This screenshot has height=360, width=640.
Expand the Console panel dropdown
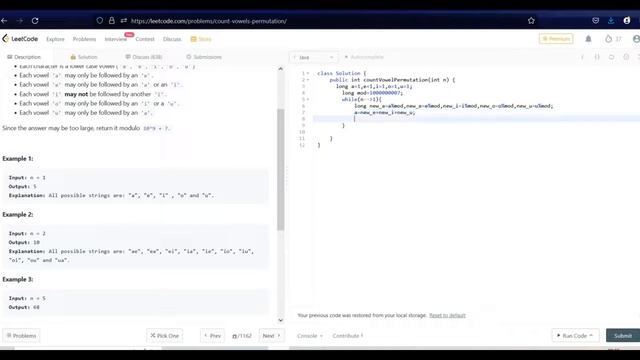pyautogui.click(x=310, y=336)
